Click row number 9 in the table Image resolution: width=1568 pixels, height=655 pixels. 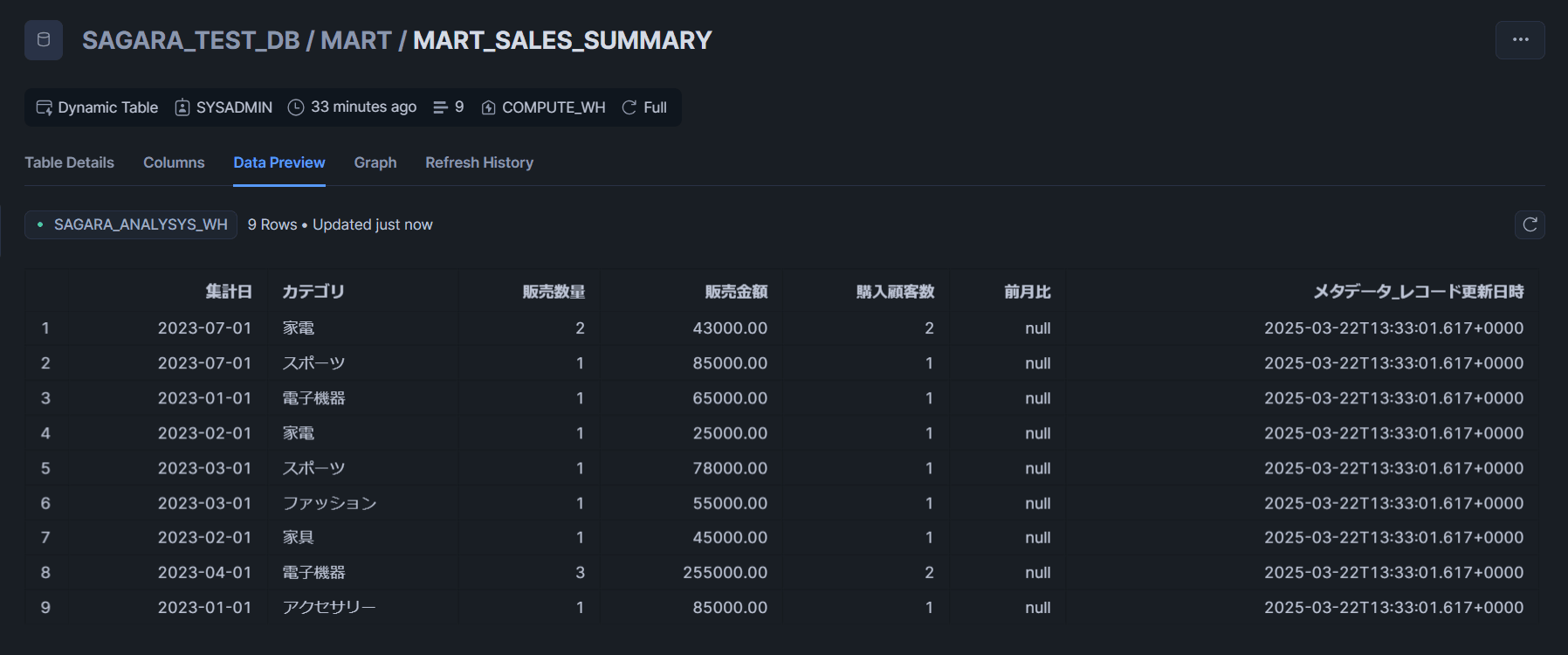45,608
